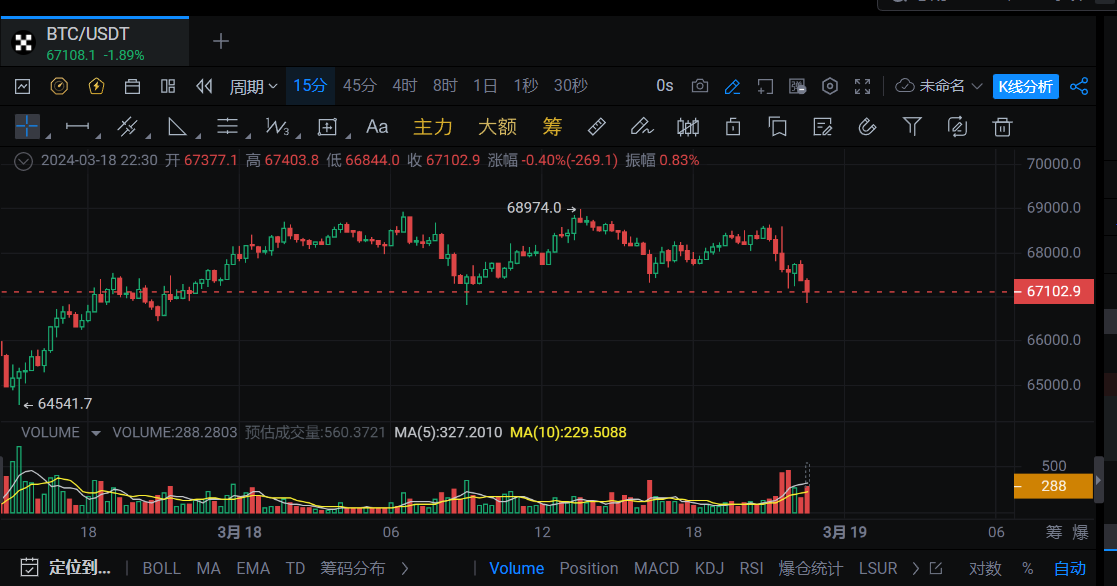Switch to the 4时 timeframe
Image resolution: width=1117 pixels, height=586 pixels.
[405, 86]
